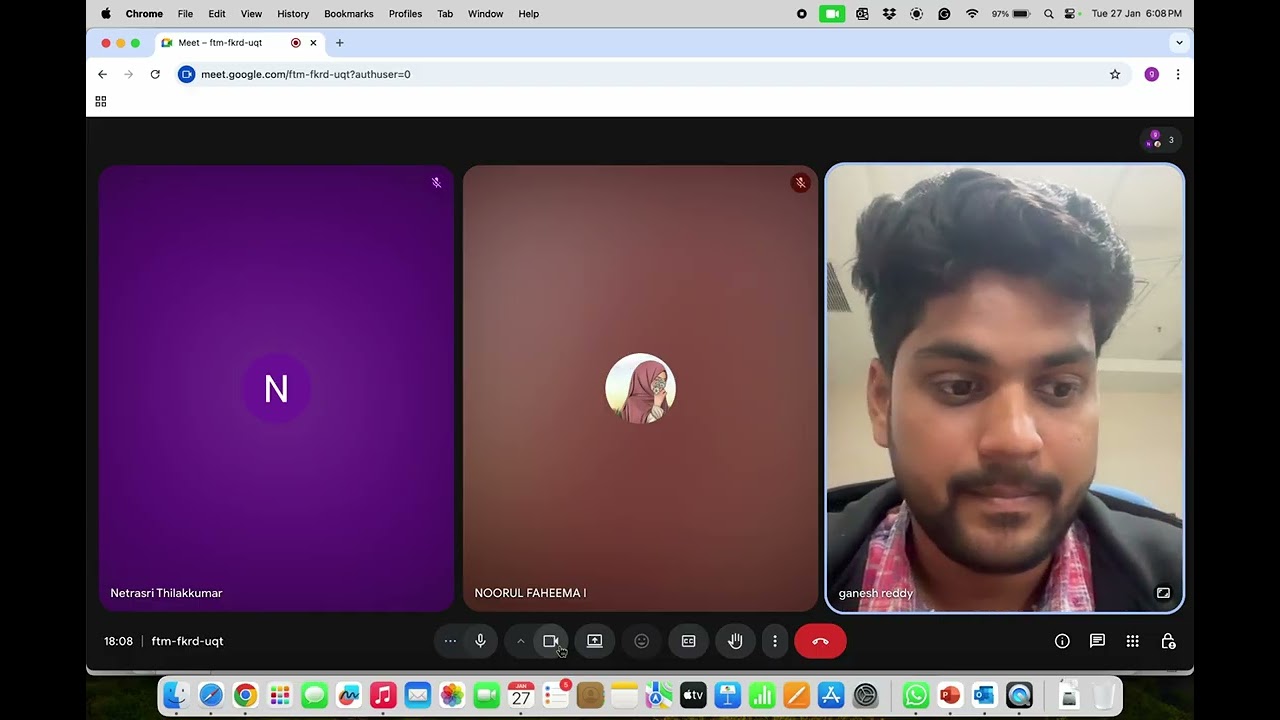This screenshot has height=720, width=1280.
Task: Launch FaceTime from the Dock
Action: [x=487, y=695]
